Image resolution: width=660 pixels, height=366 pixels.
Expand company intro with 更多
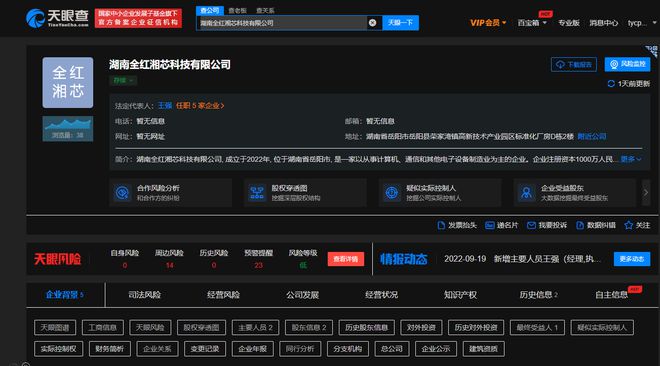631,159
